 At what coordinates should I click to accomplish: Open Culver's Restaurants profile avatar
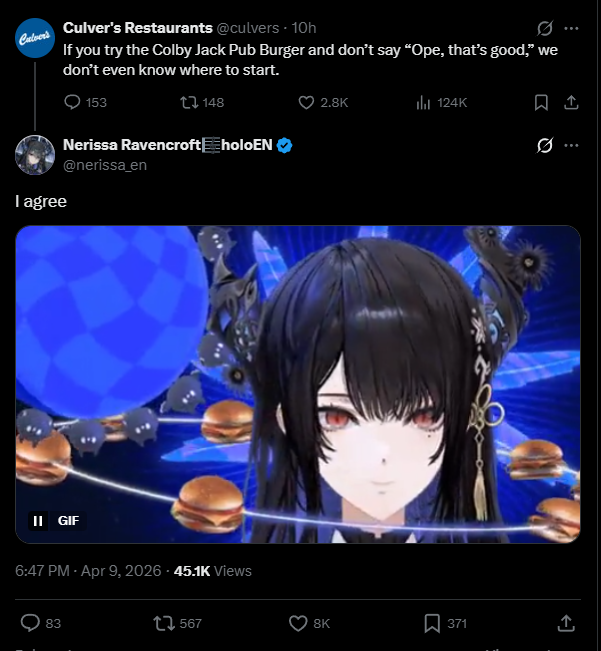pos(35,38)
